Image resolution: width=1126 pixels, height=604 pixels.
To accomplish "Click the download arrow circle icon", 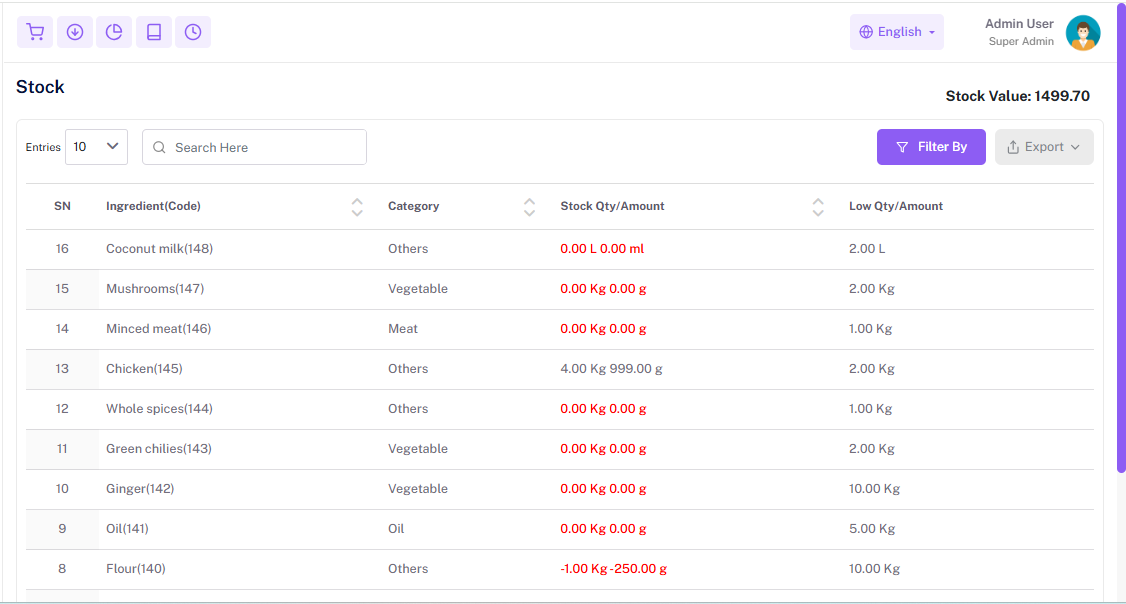I will coord(75,32).
